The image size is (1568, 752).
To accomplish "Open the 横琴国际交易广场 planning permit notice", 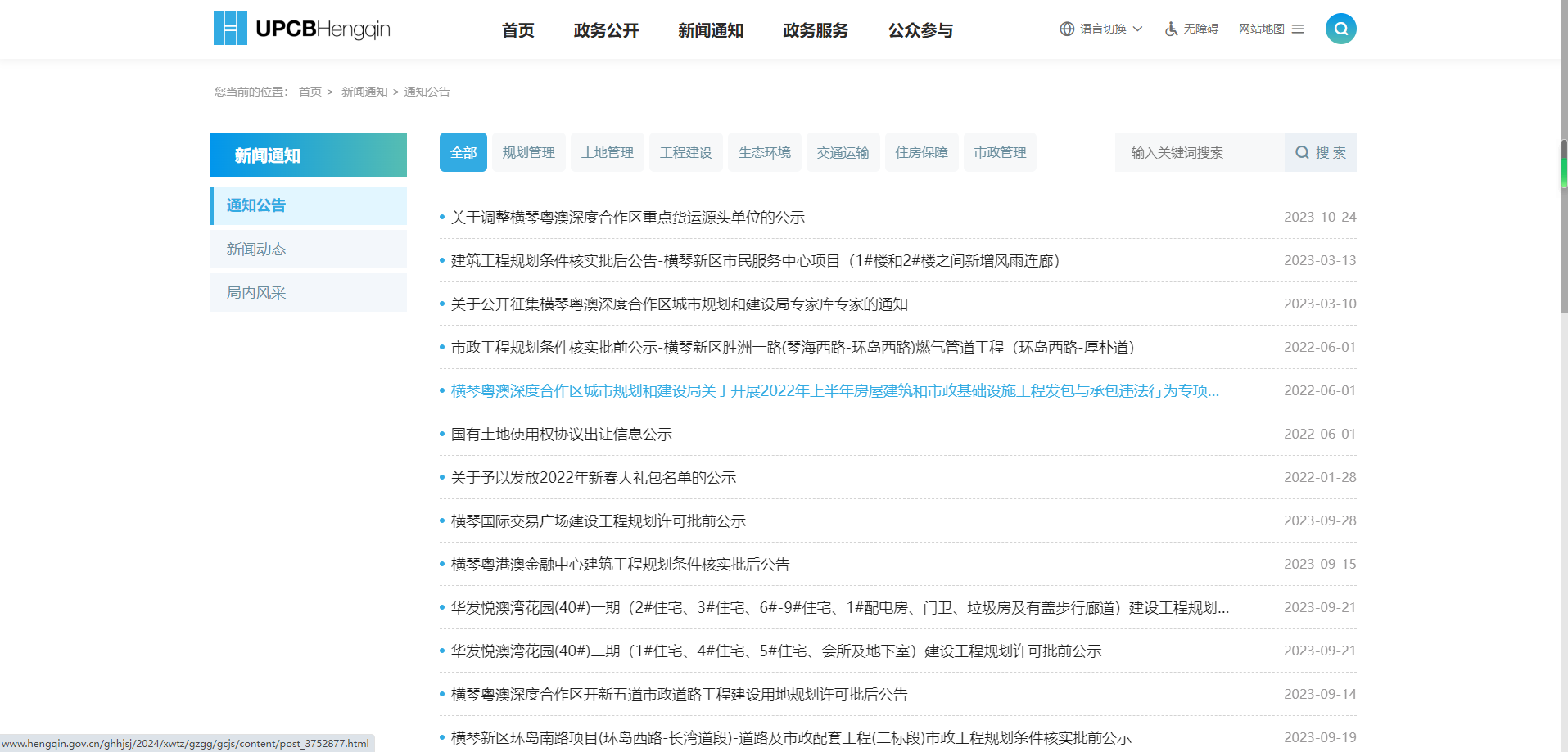I will pyautogui.click(x=599, y=521).
